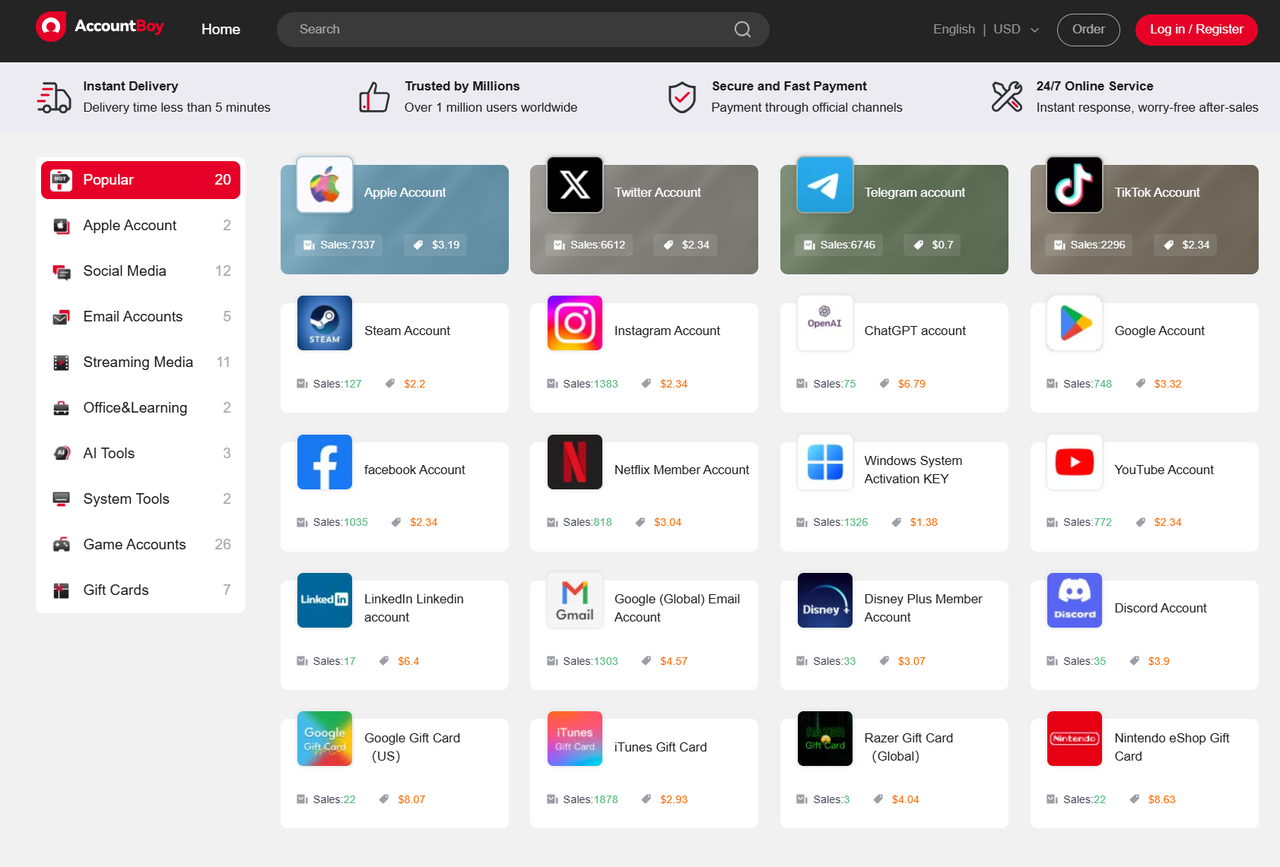The image size is (1280, 867).
Task: Select the OpenAI ChatGPT icon
Action: [825, 323]
